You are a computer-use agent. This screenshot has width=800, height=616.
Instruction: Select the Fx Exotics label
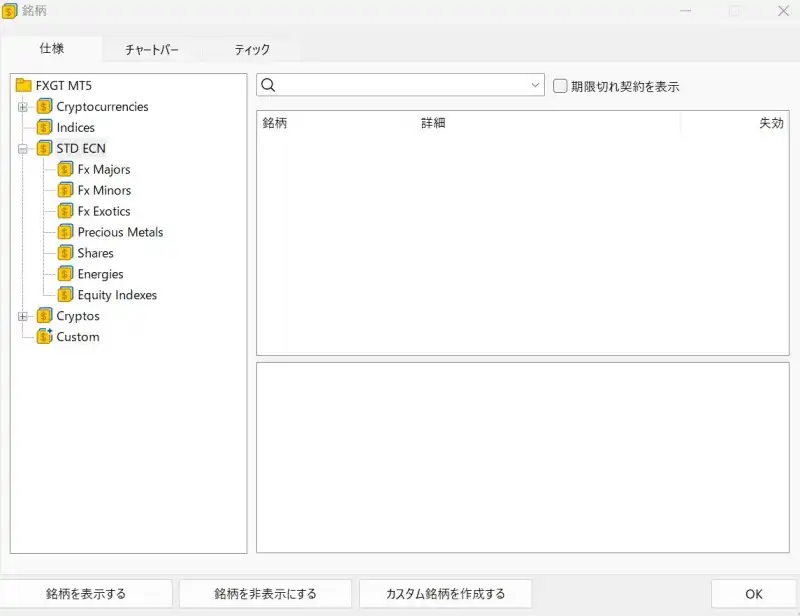click(x=104, y=211)
